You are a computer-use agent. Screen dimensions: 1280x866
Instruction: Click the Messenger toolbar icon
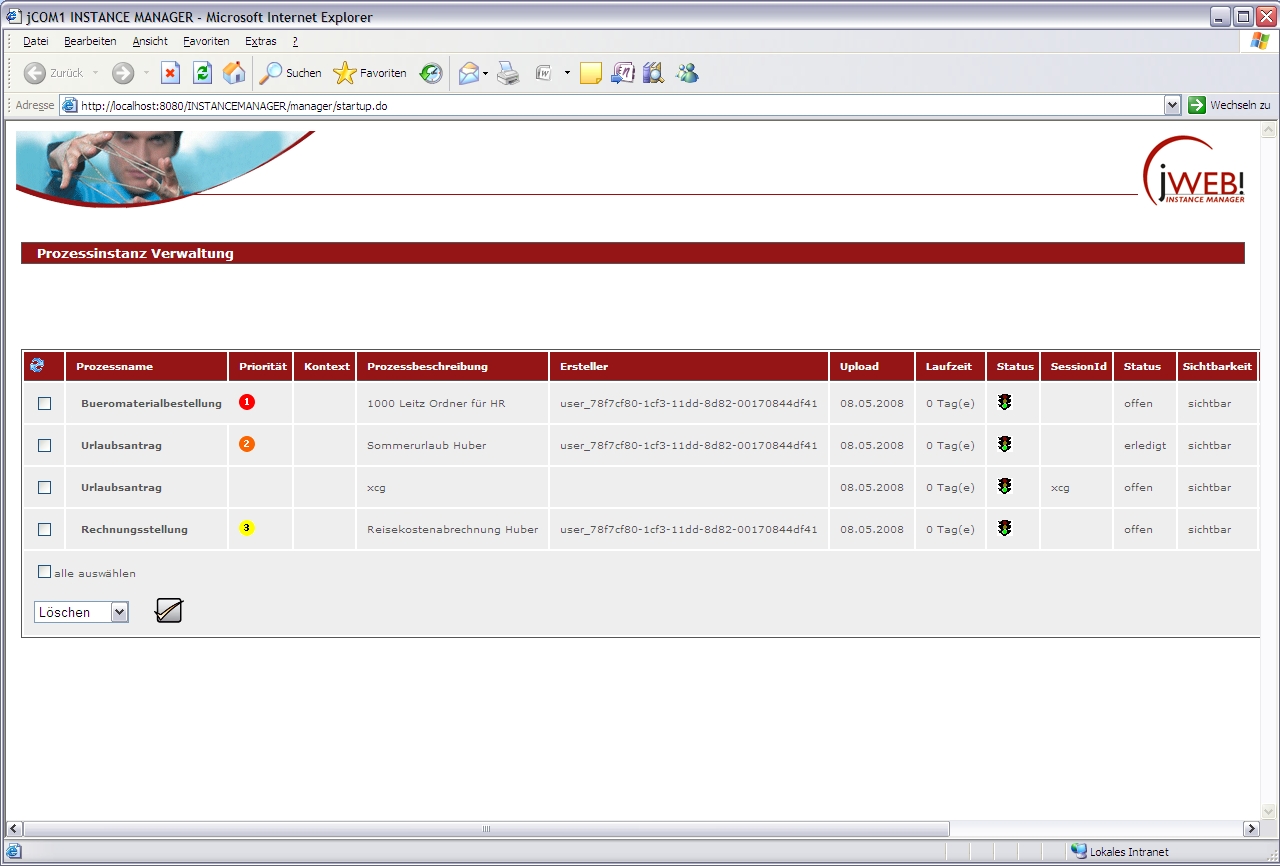[687, 73]
